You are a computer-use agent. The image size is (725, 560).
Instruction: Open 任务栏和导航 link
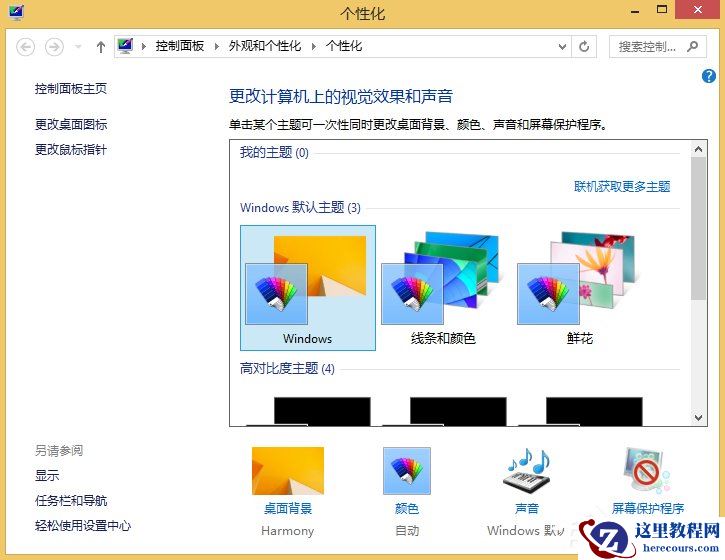tap(71, 500)
